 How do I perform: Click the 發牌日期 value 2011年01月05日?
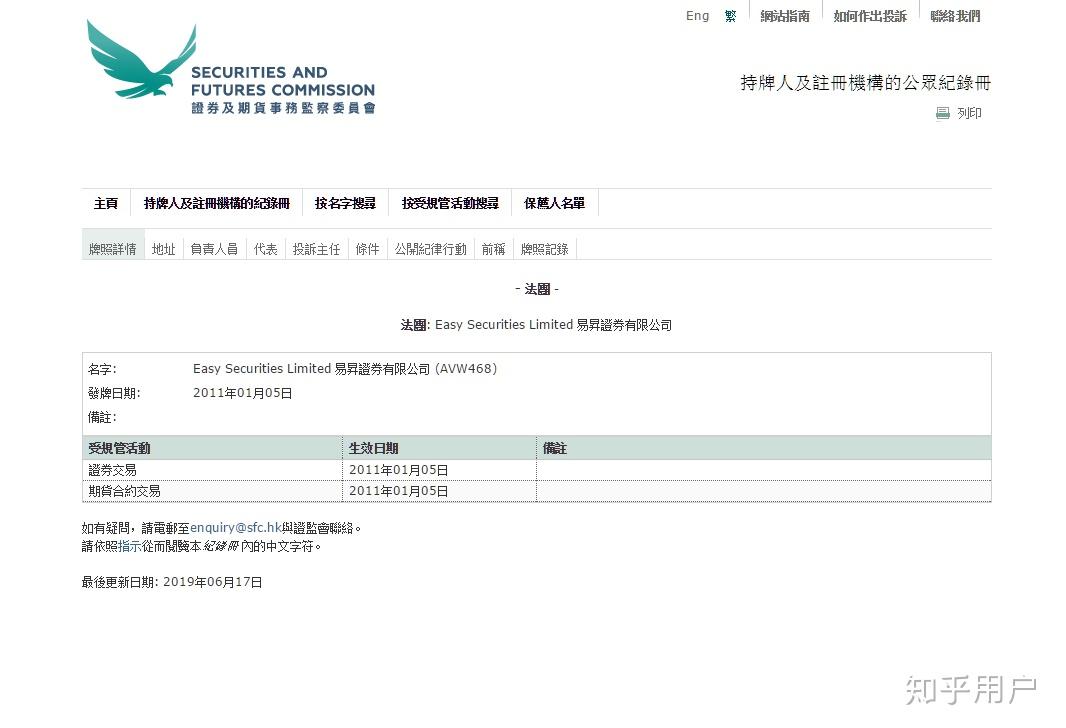(243, 393)
